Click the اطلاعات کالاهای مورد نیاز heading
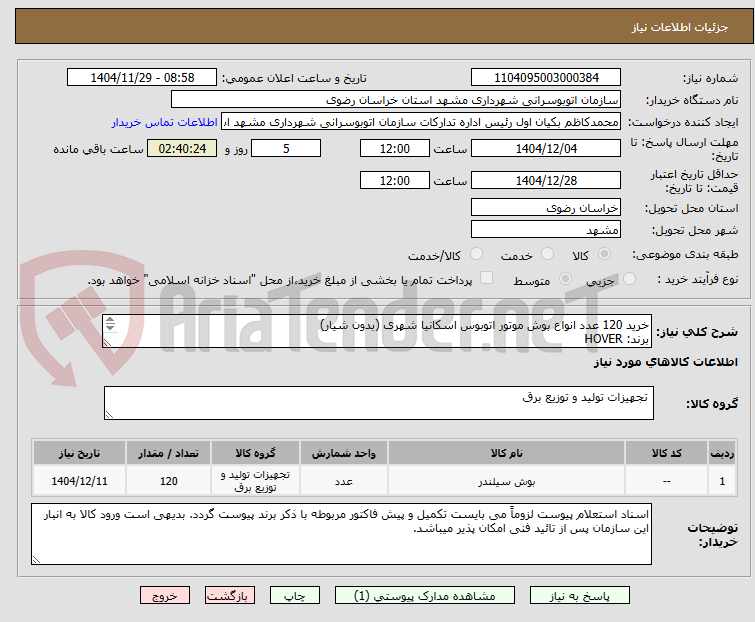The height and width of the screenshot is (622, 755). [x=665, y=362]
